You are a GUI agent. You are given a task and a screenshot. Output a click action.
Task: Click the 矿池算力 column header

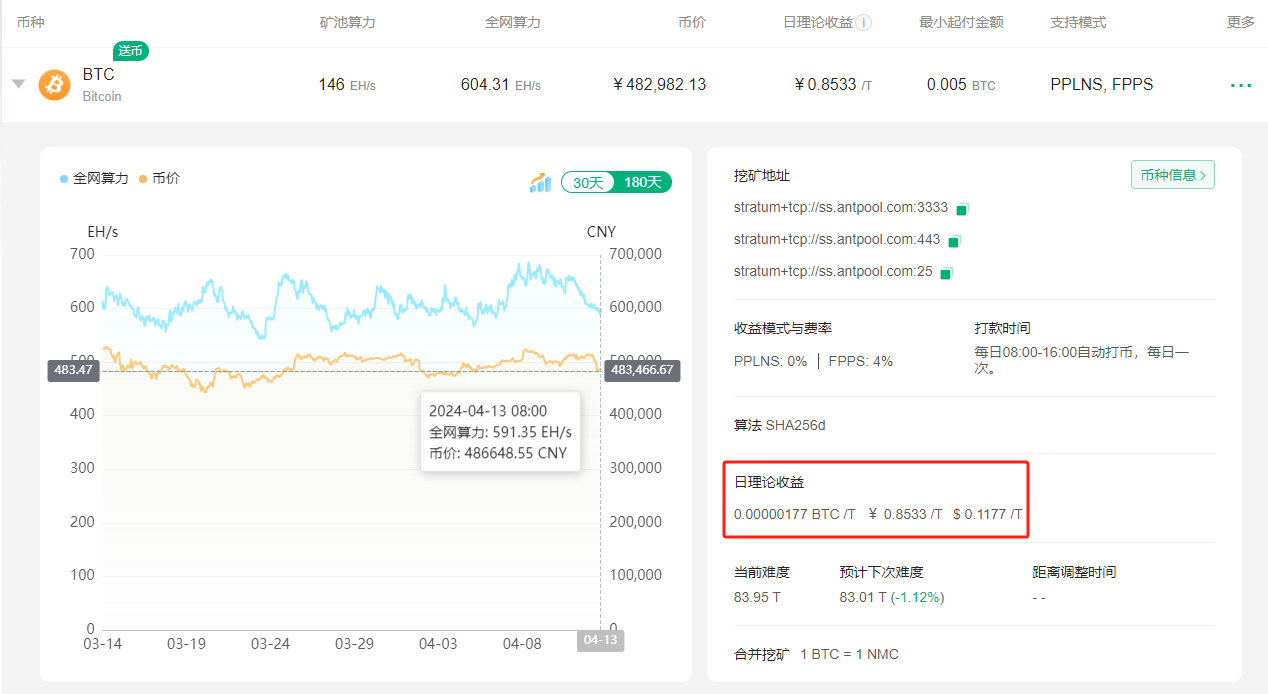[x=347, y=22]
